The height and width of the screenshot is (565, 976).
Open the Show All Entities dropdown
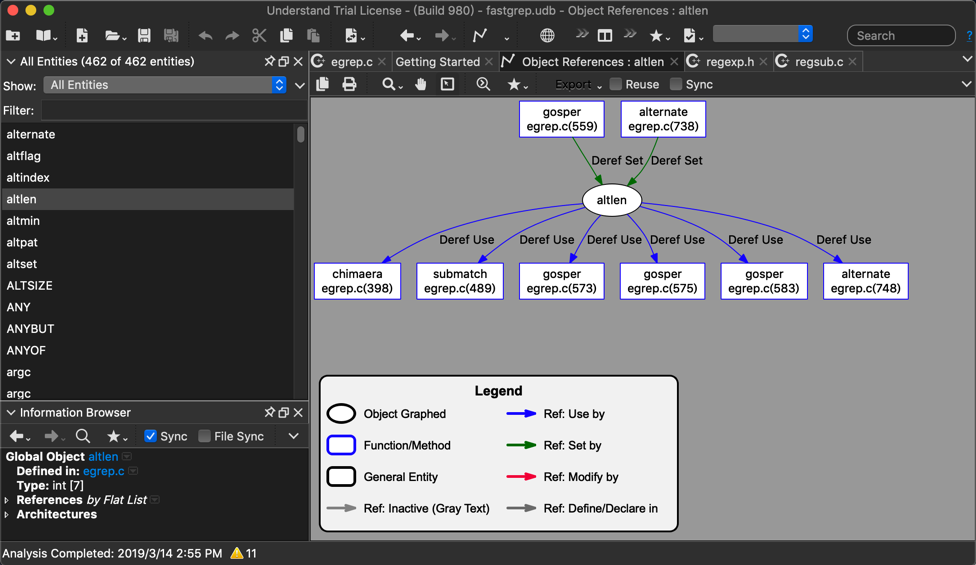(x=166, y=86)
